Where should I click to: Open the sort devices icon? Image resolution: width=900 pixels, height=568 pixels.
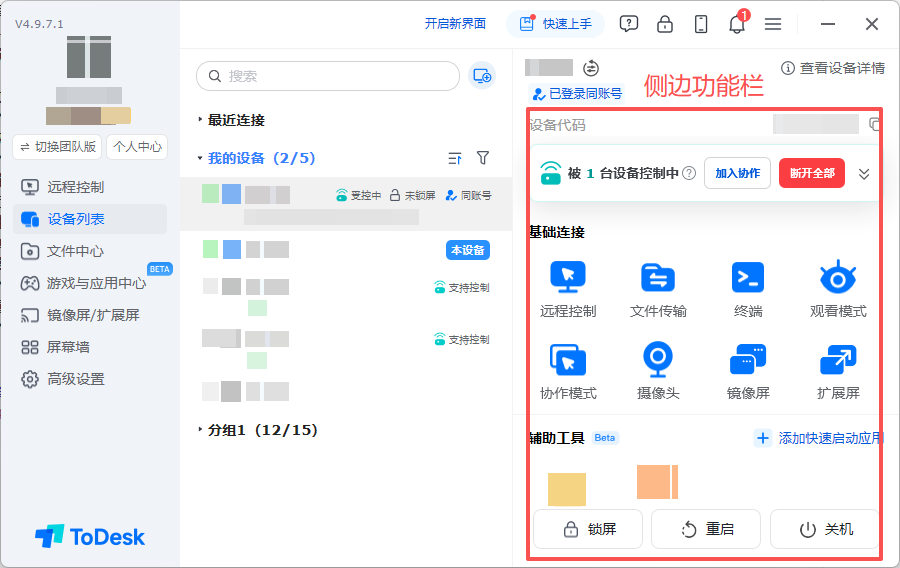(455, 158)
